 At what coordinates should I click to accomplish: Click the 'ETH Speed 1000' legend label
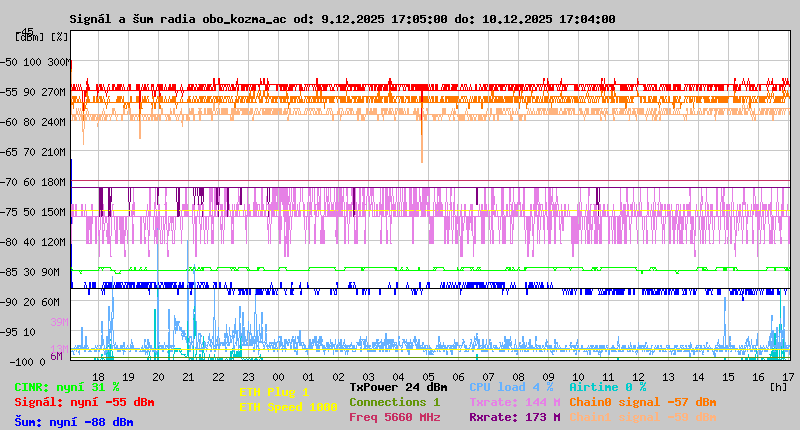(x=288, y=407)
